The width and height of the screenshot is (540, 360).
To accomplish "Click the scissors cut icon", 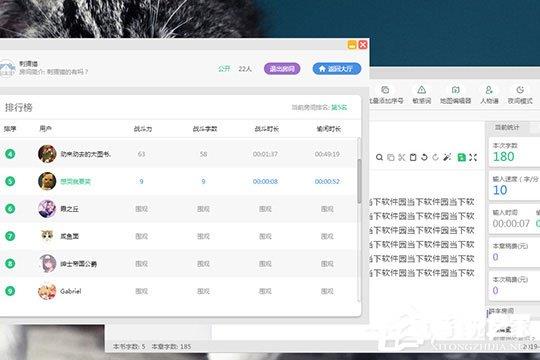I will [x=402, y=157].
